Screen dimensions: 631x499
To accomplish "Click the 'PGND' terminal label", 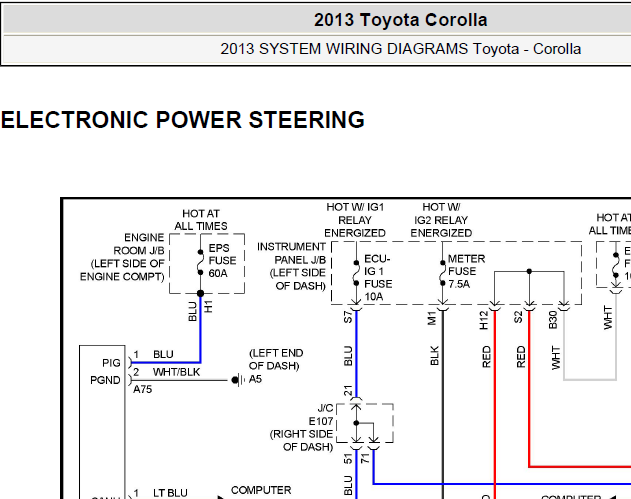I will [105, 380].
